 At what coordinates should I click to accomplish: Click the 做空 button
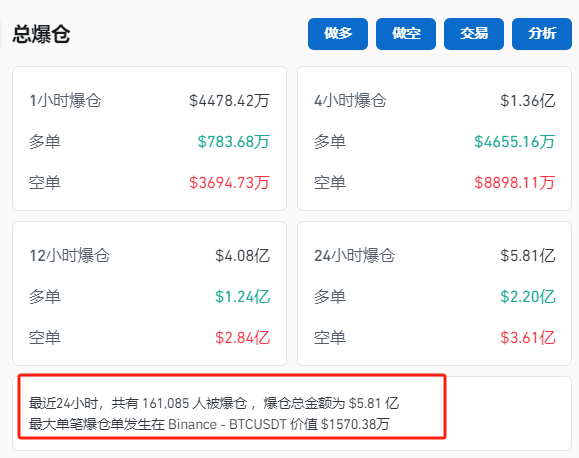[406, 34]
